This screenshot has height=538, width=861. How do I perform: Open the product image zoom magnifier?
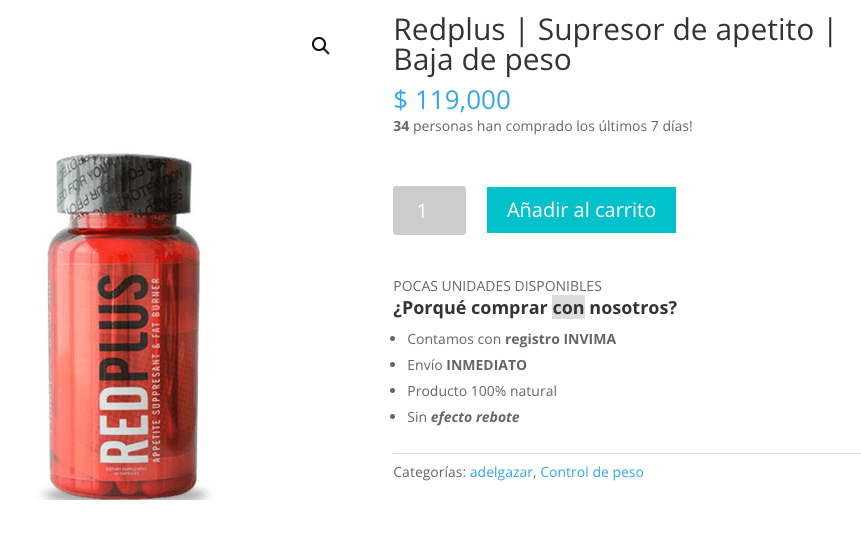[x=321, y=46]
